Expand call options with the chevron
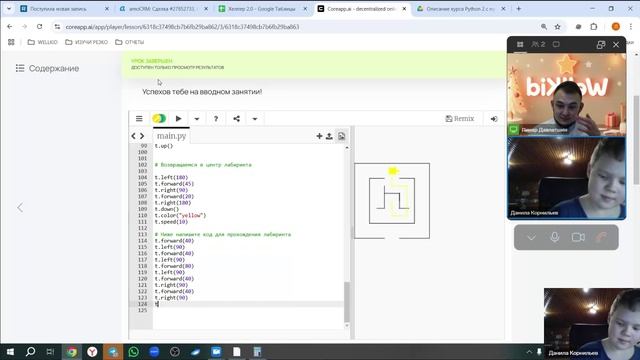This screenshot has width=640, height=360. click(531, 237)
